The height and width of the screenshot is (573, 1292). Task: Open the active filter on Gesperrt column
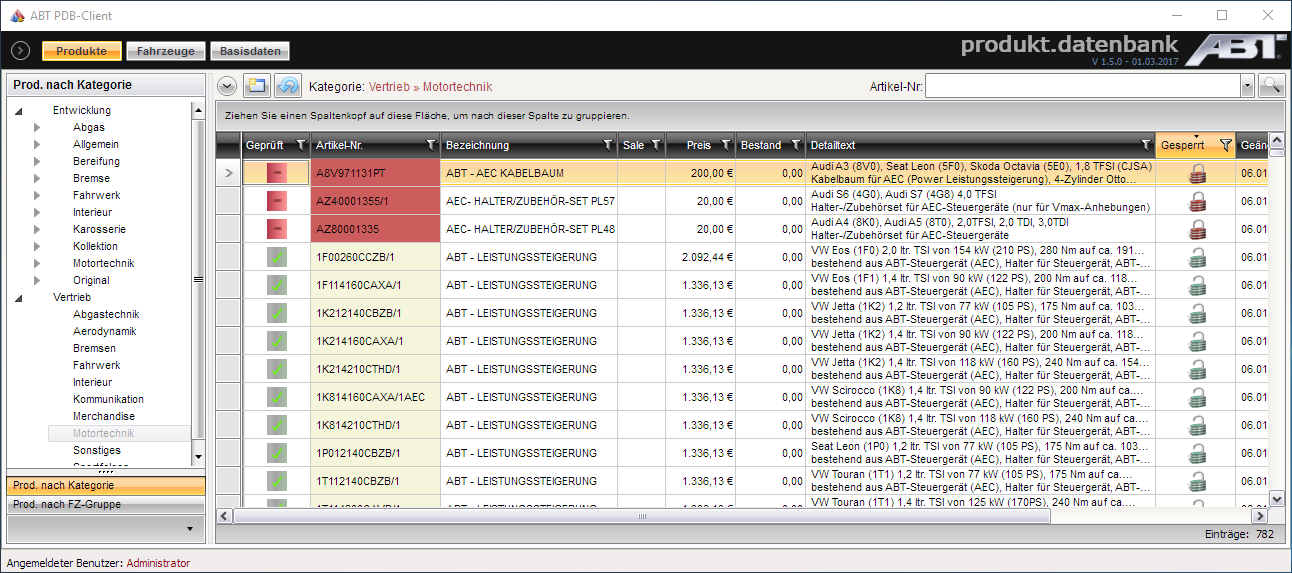(1226, 145)
